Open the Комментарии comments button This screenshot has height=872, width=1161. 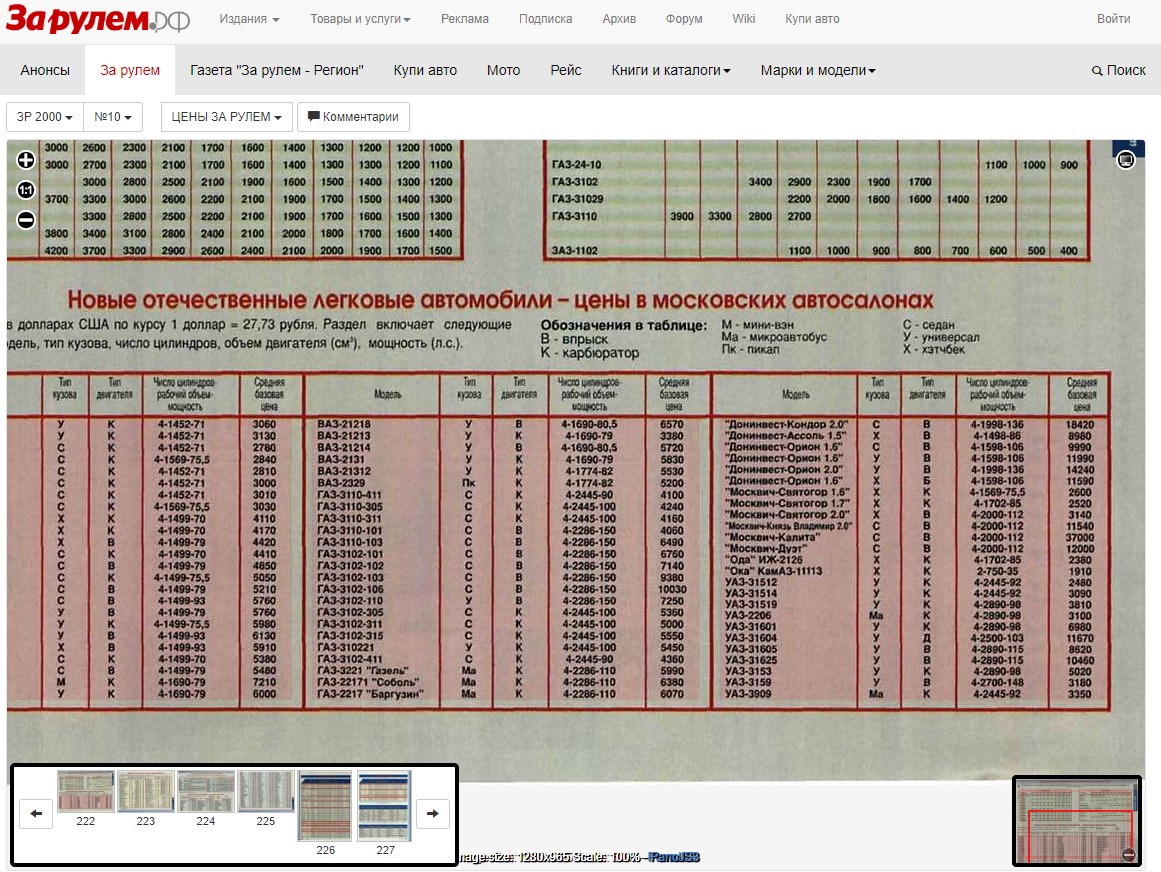pyautogui.click(x=353, y=117)
